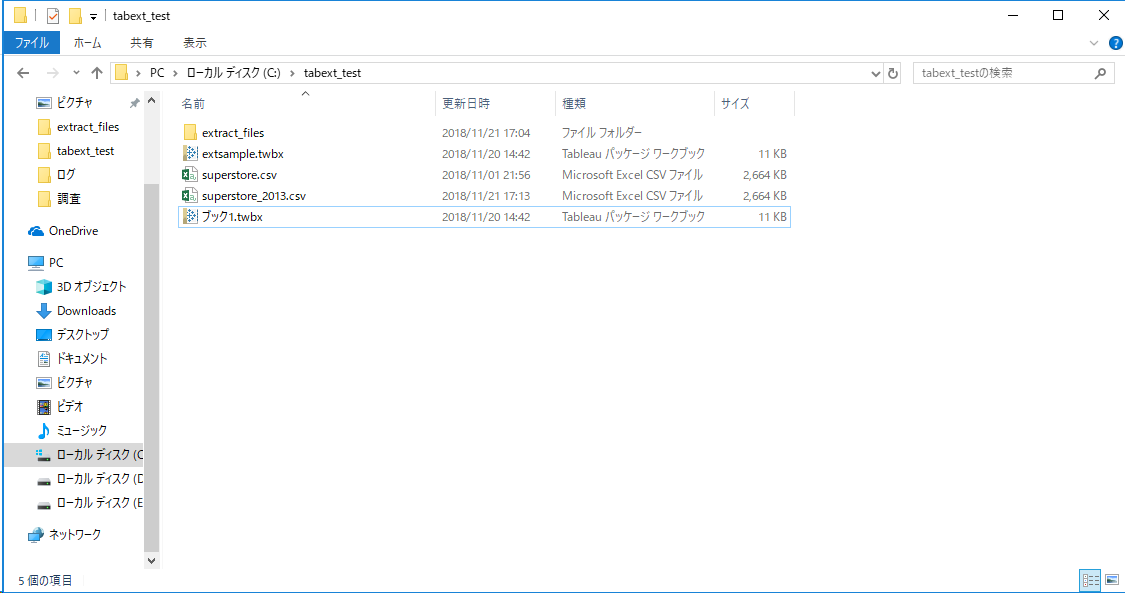Open Customize Quick Access Toolbar dropdown
Image resolution: width=1125 pixels, height=593 pixels.
coord(93,16)
